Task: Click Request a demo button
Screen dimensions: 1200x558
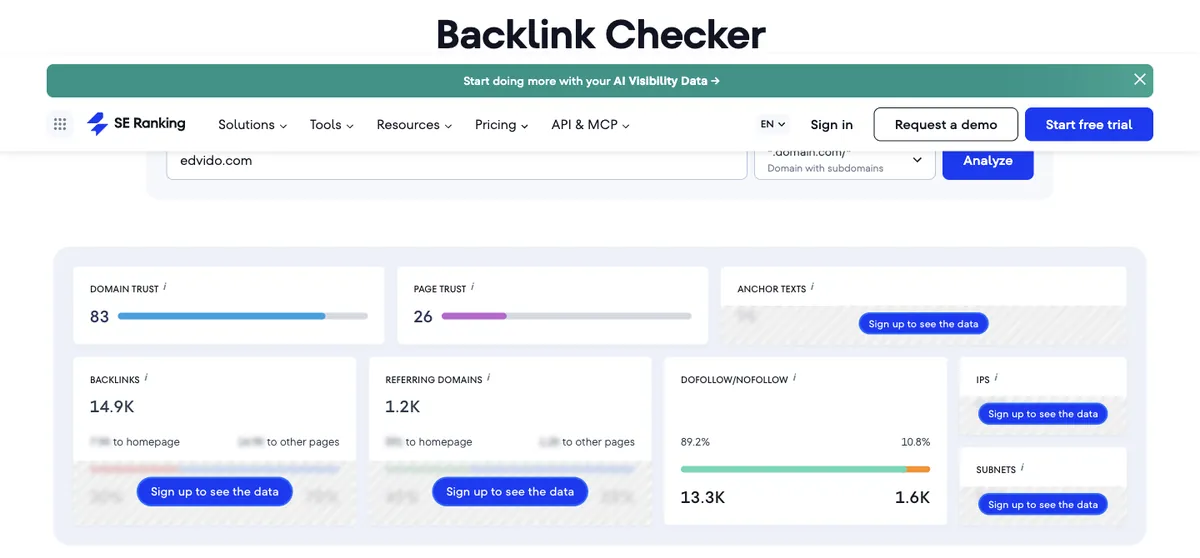Action: tap(946, 125)
